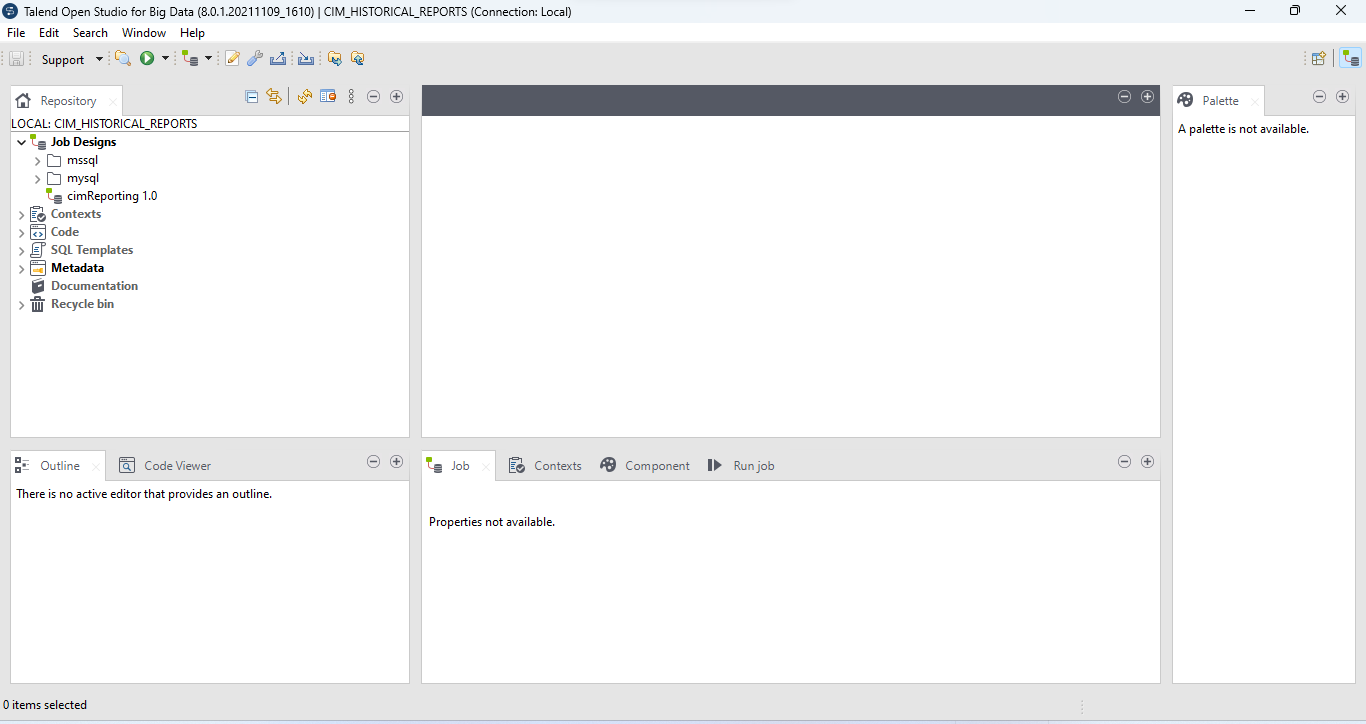The height and width of the screenshot is (724, 1366).
Task: Click the green Run job toolbar icon
Action: [x=147, y=59]
